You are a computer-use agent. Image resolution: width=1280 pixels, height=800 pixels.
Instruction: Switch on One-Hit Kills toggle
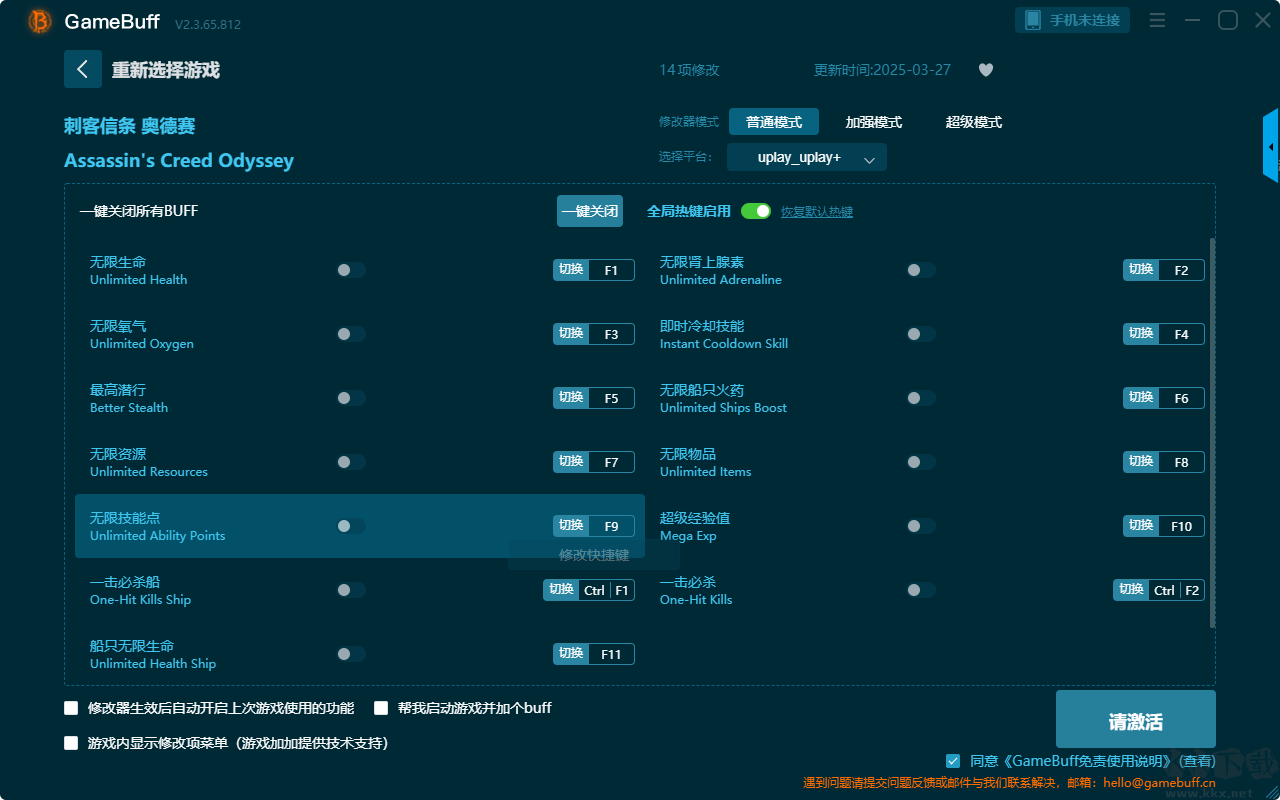pos(921,590)
